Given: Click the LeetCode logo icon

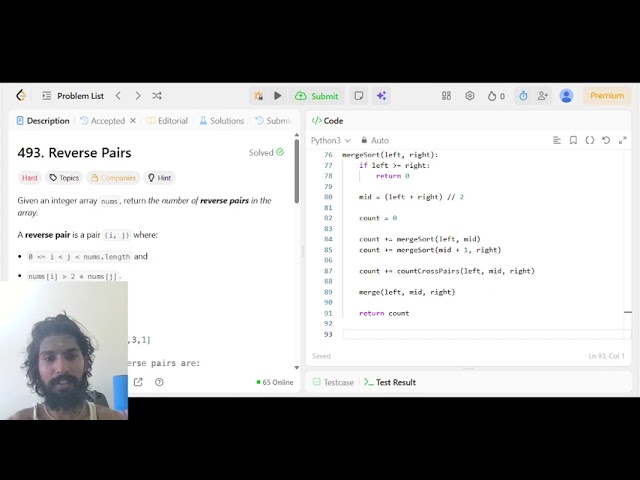Looking at the screenshot, I should pyautogui.click(x=21, y=96).
